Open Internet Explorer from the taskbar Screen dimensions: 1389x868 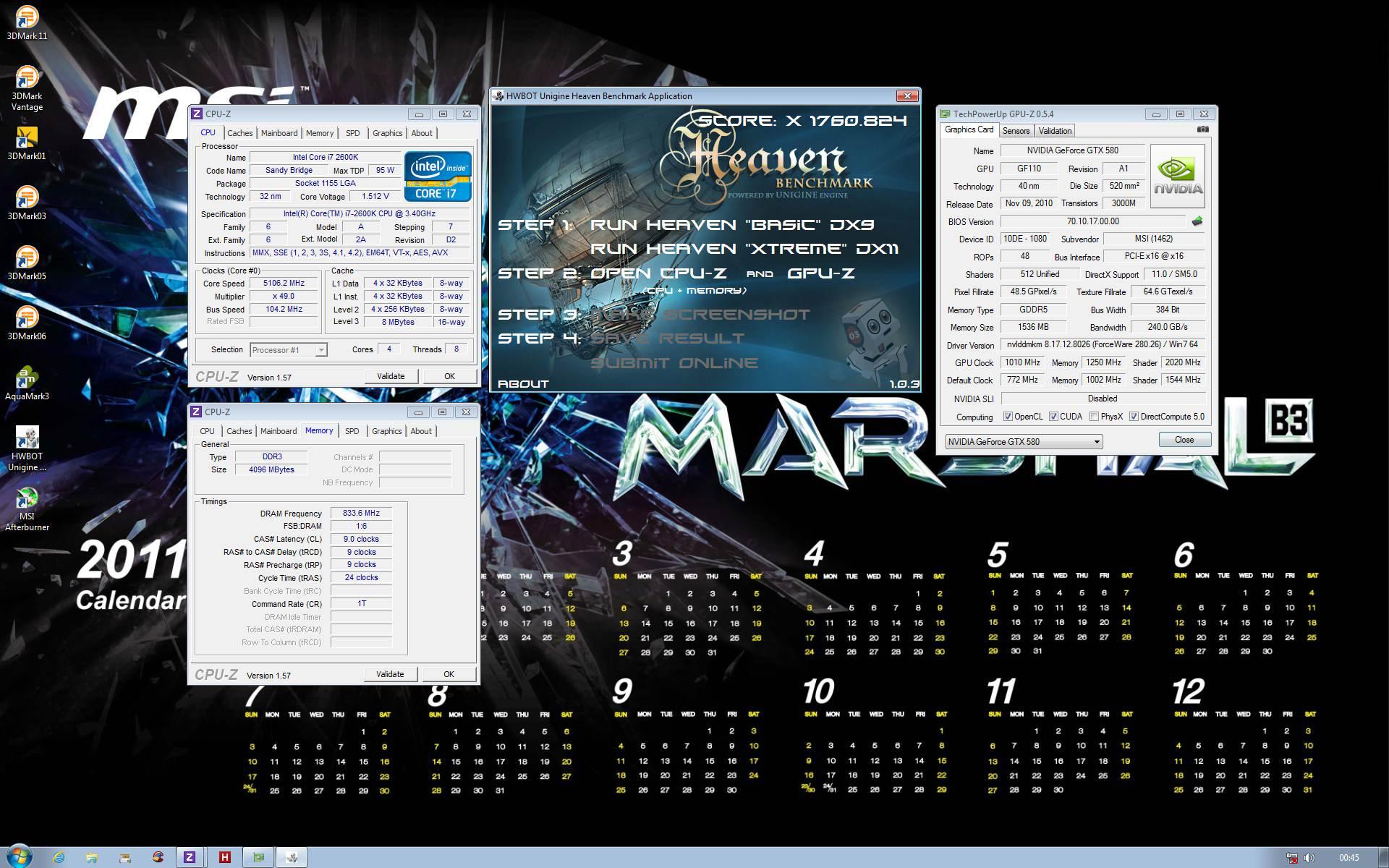click(59, 857)
